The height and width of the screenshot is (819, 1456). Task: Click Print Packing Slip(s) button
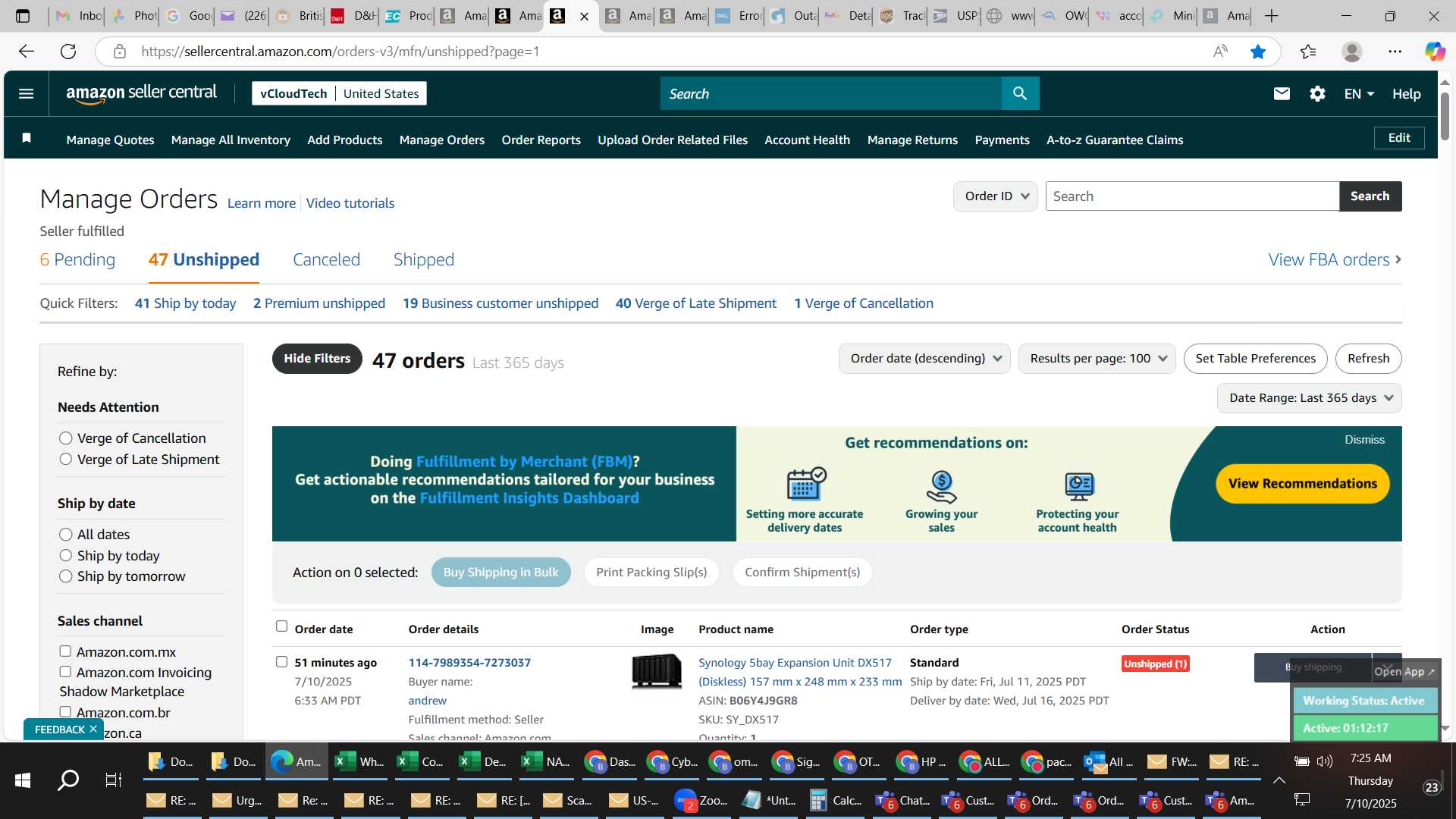click(x=651, y=573)
